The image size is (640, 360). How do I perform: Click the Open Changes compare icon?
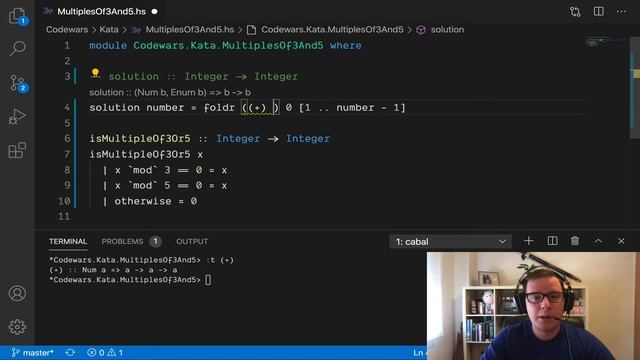[x=575, y=12]
